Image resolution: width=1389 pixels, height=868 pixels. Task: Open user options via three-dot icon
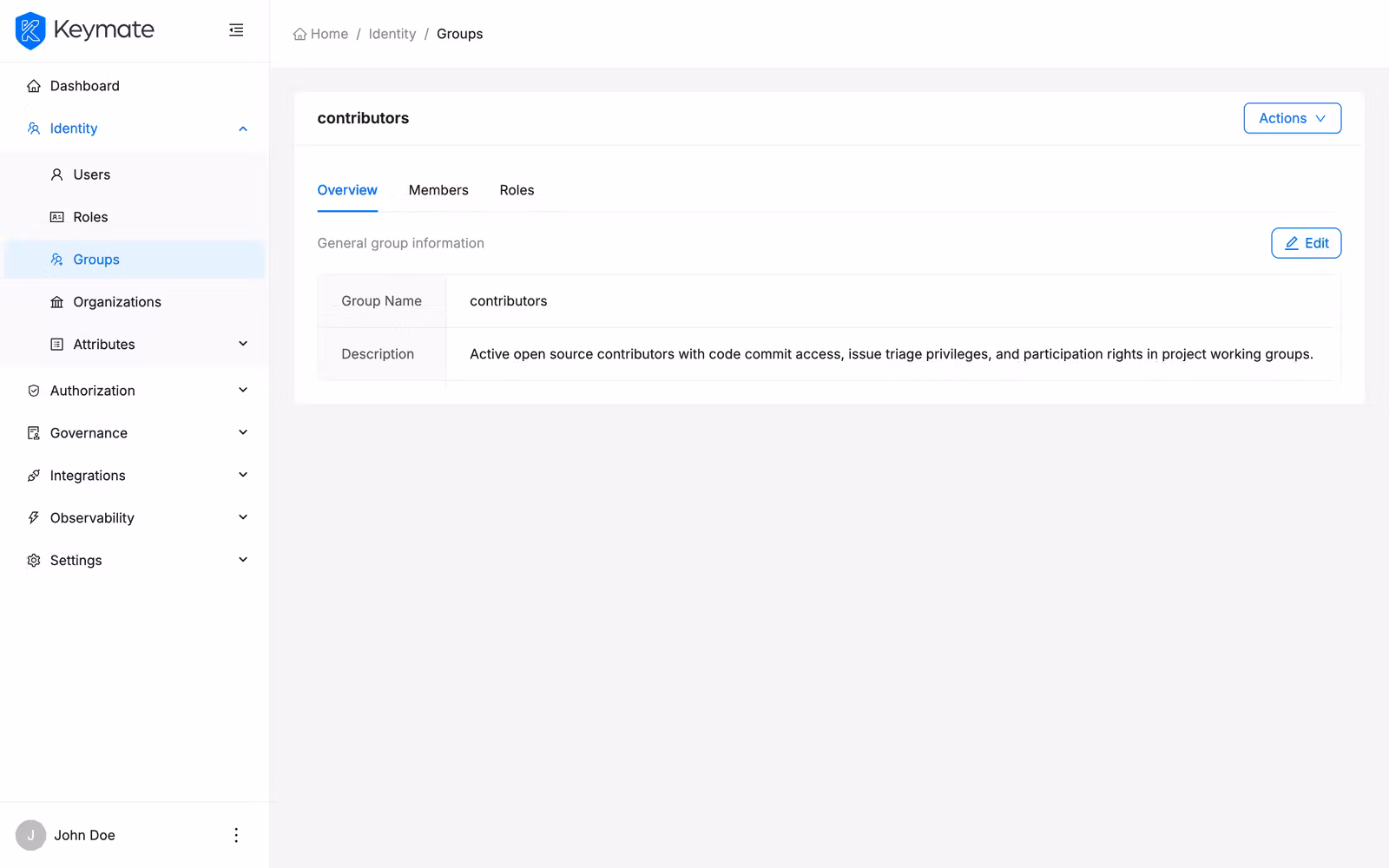click(x=236, y=835)
